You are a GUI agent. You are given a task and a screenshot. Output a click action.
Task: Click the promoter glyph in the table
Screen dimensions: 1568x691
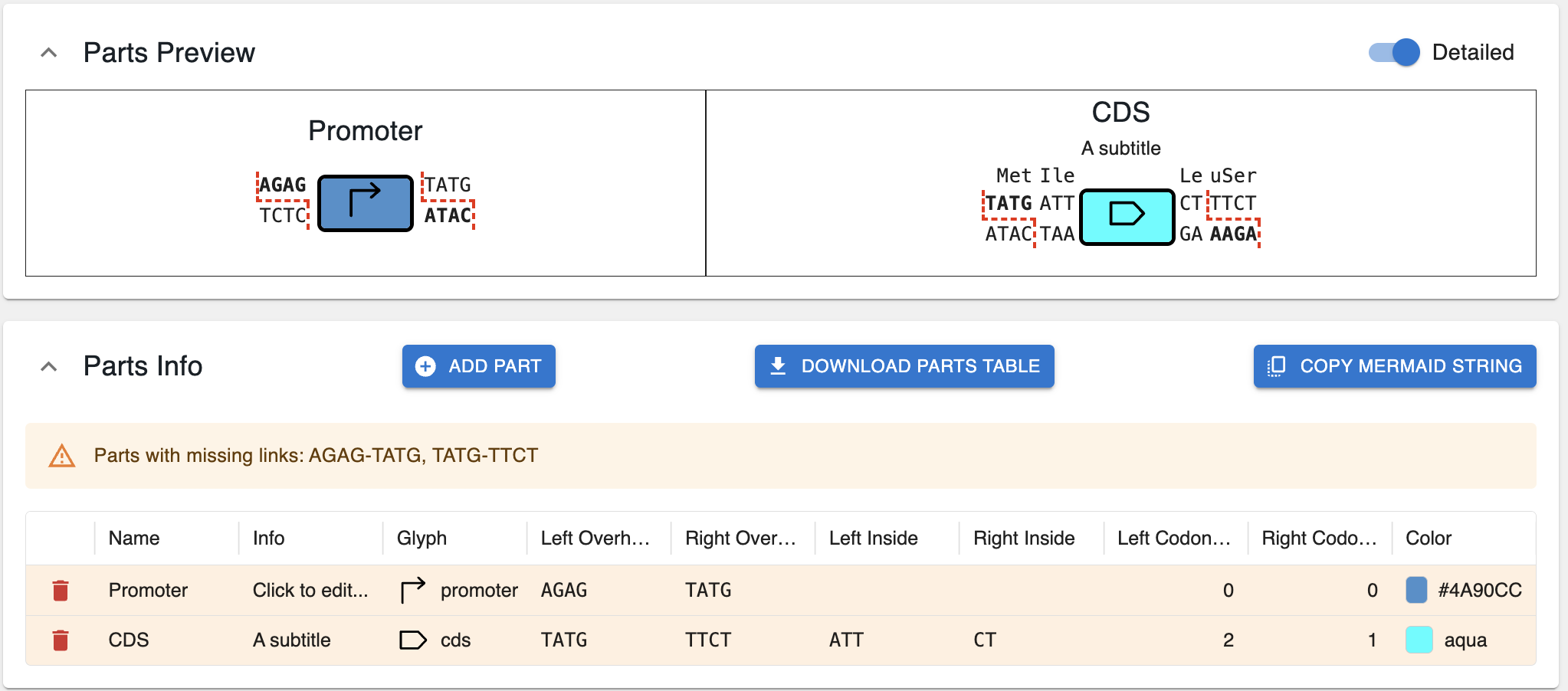tap(412, 590)
